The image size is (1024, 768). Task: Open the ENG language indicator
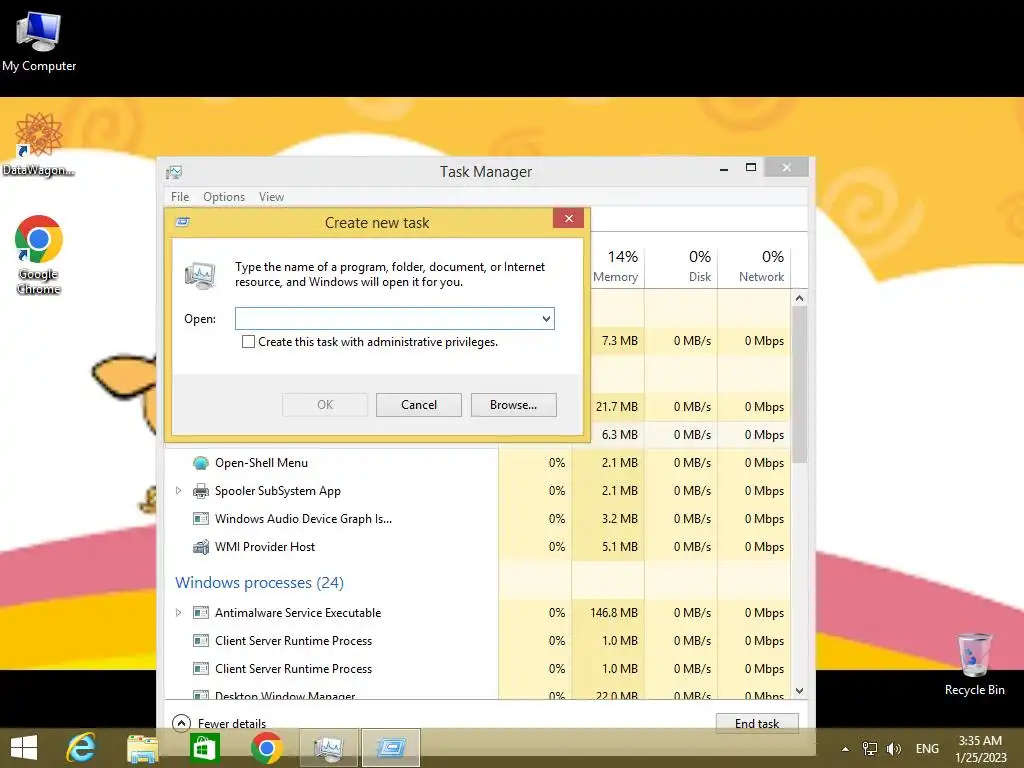click(x=927, y=749)
